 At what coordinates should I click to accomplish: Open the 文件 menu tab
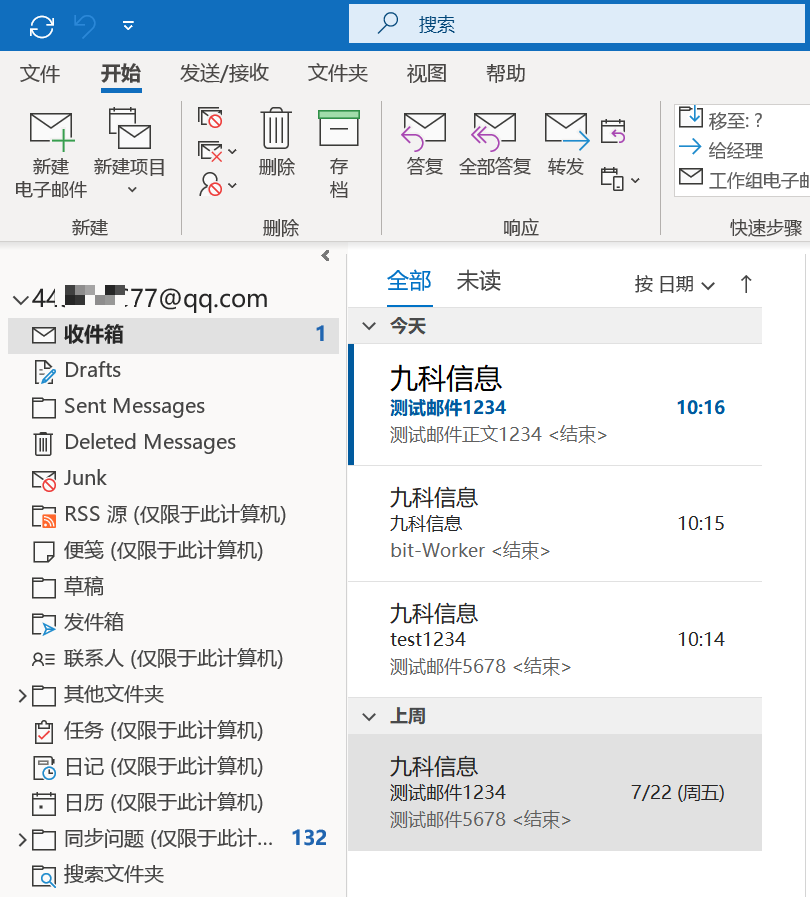pos(40,73)
